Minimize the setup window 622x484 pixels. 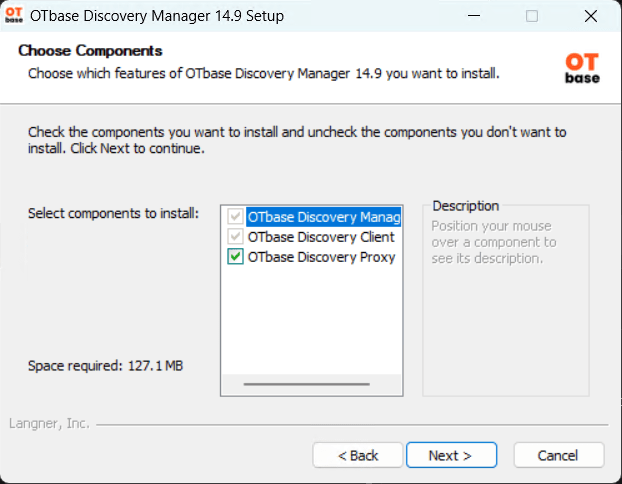click(474, 16)
